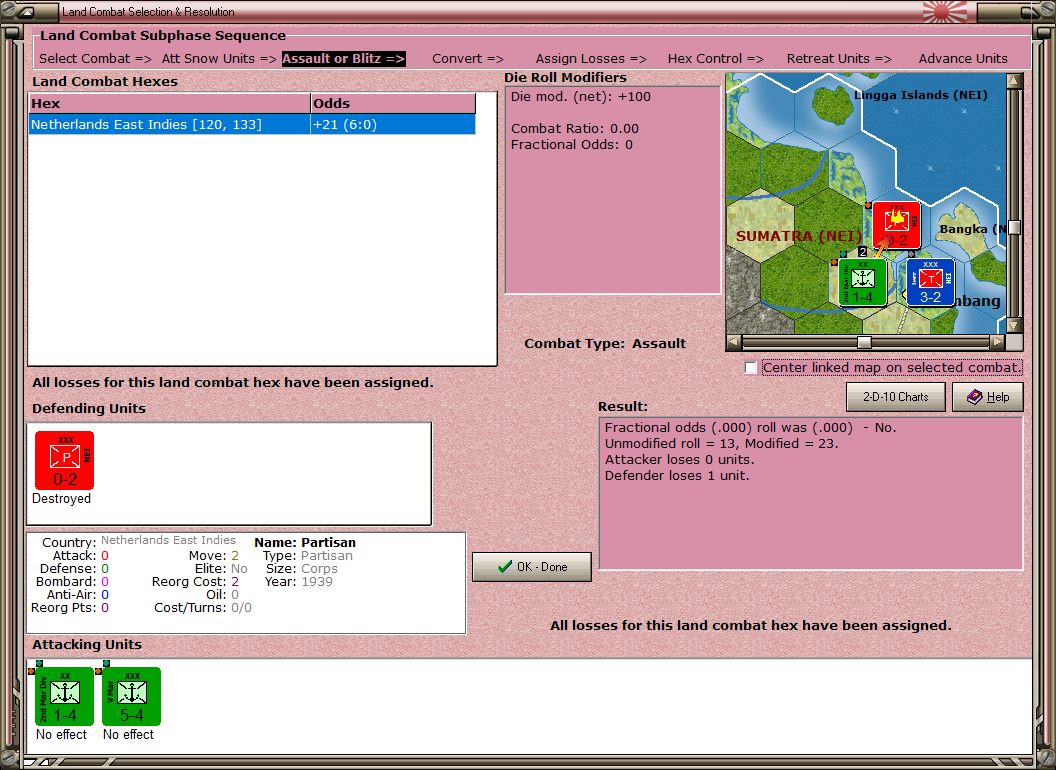
Task: Enable Center linked map on selected combat
Action: (751, 368)
